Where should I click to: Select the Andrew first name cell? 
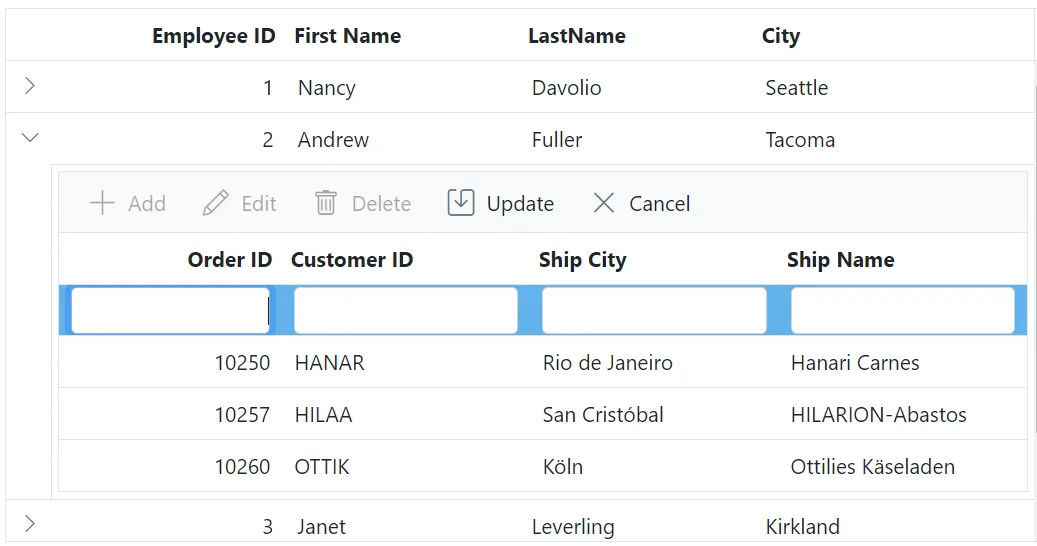(x=333, y=140)
